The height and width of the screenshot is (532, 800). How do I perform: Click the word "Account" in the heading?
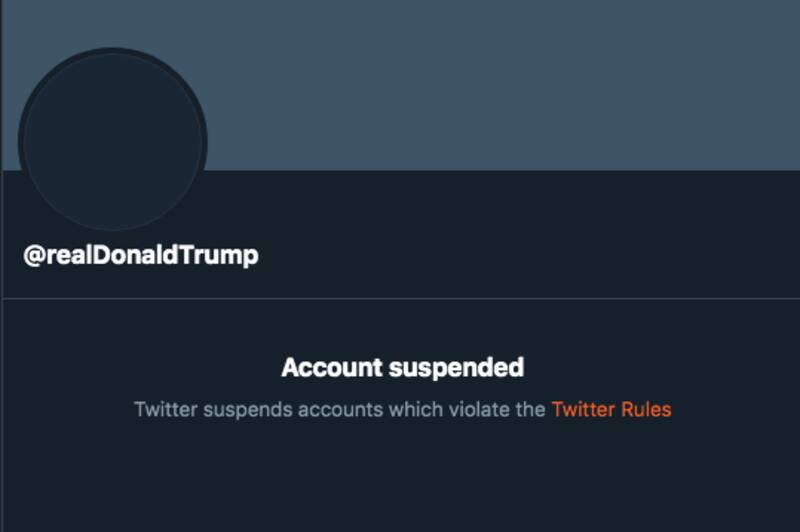tap(331, 368)
